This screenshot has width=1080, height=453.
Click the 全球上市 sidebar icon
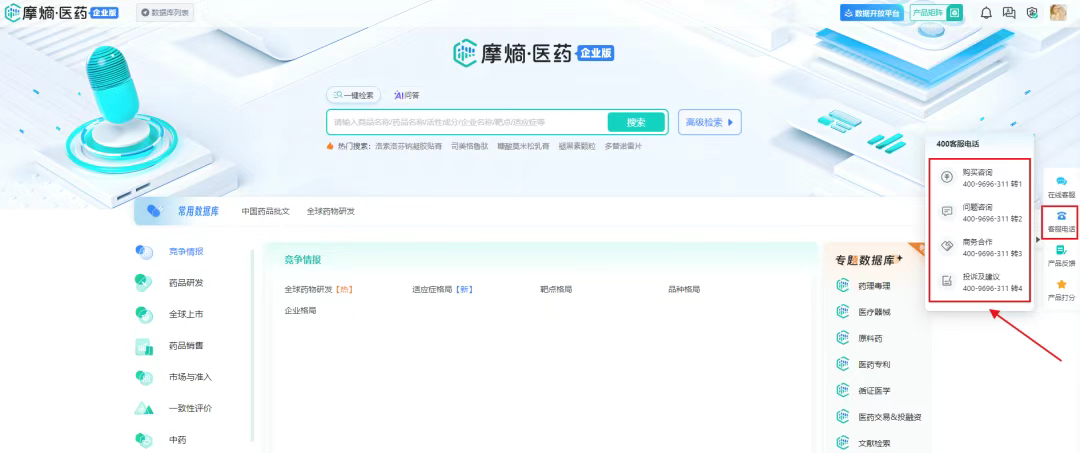tap(144, 315)
